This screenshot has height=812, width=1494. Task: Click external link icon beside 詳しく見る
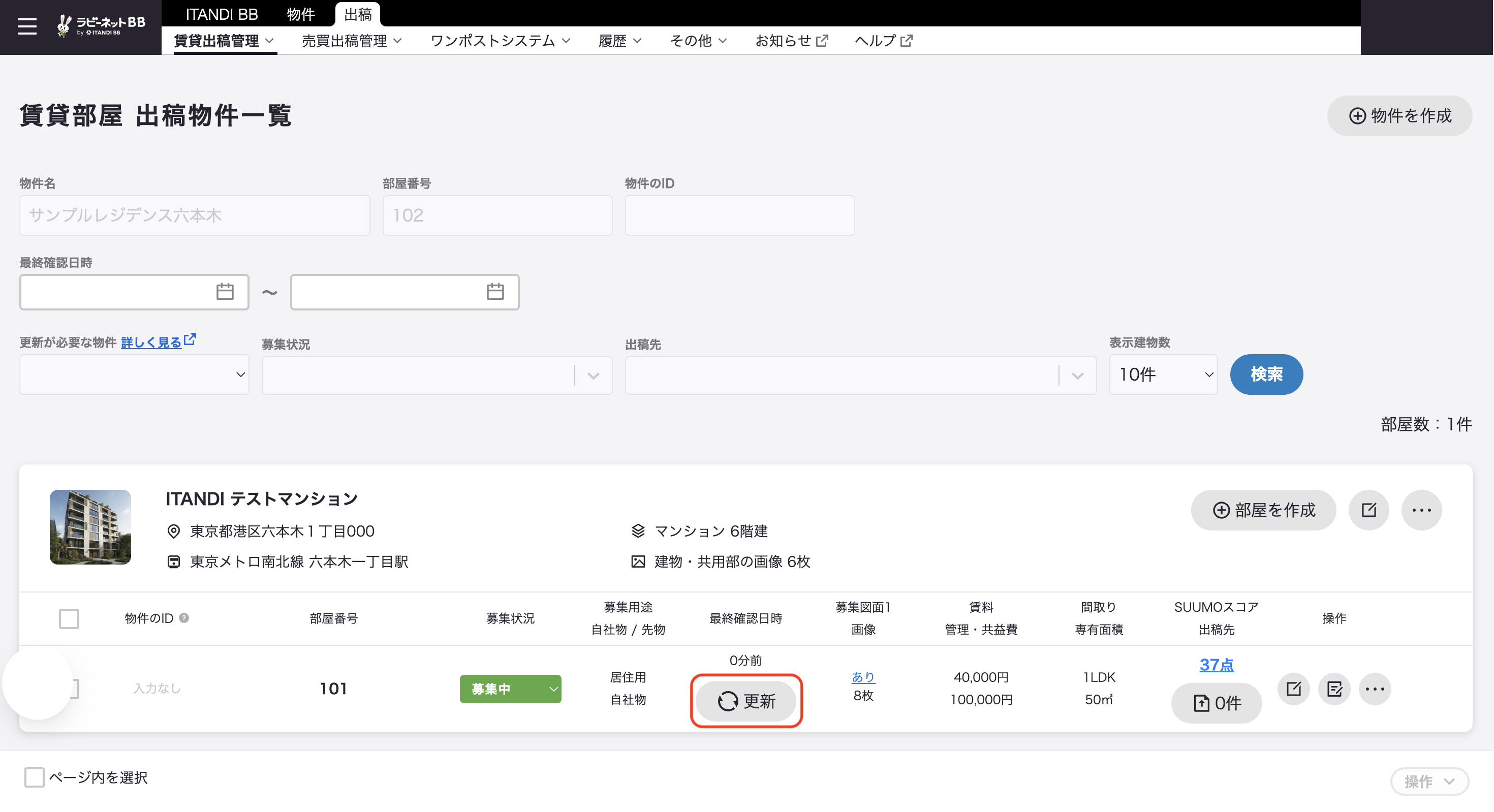pos(190,339)
